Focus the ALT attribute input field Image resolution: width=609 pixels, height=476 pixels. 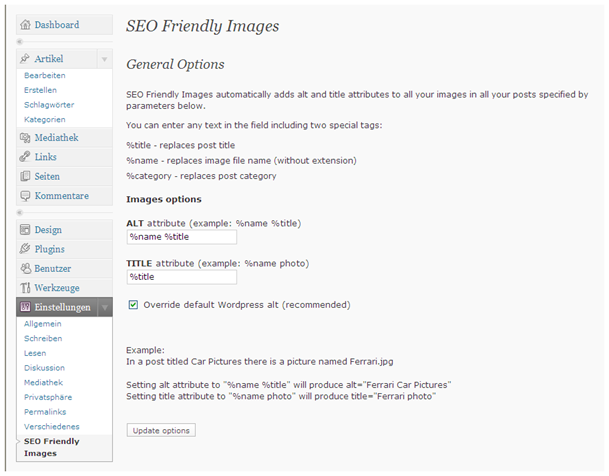point(182,237)
